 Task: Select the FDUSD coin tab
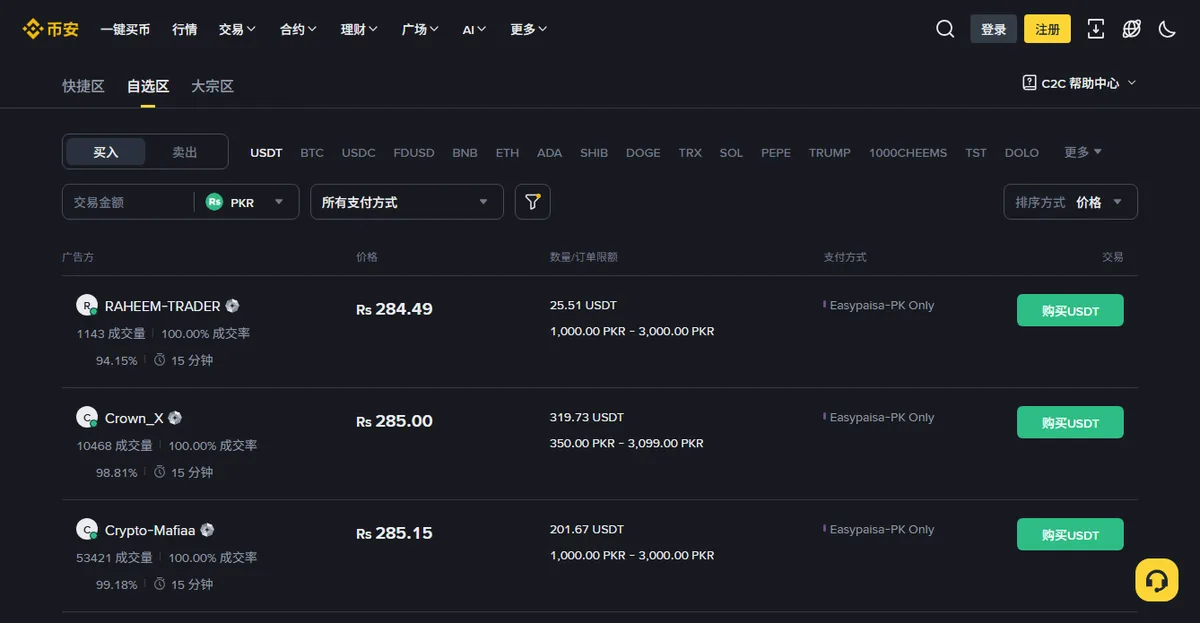[x=414, y=153]
